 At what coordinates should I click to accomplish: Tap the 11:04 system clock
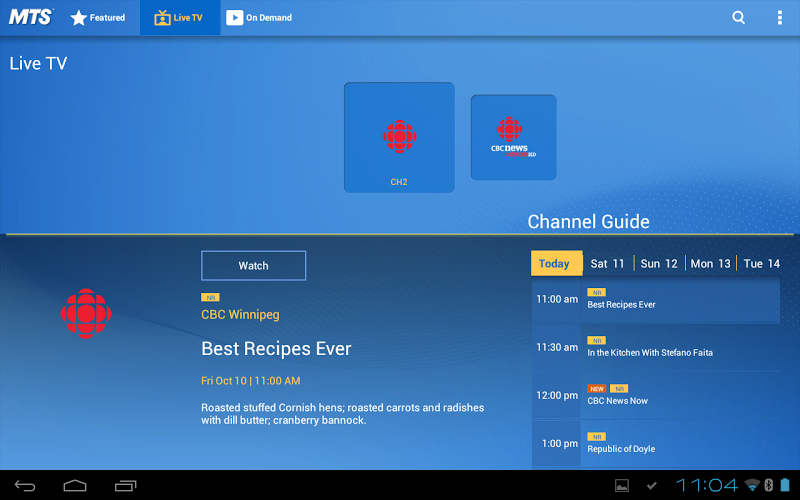707,485
